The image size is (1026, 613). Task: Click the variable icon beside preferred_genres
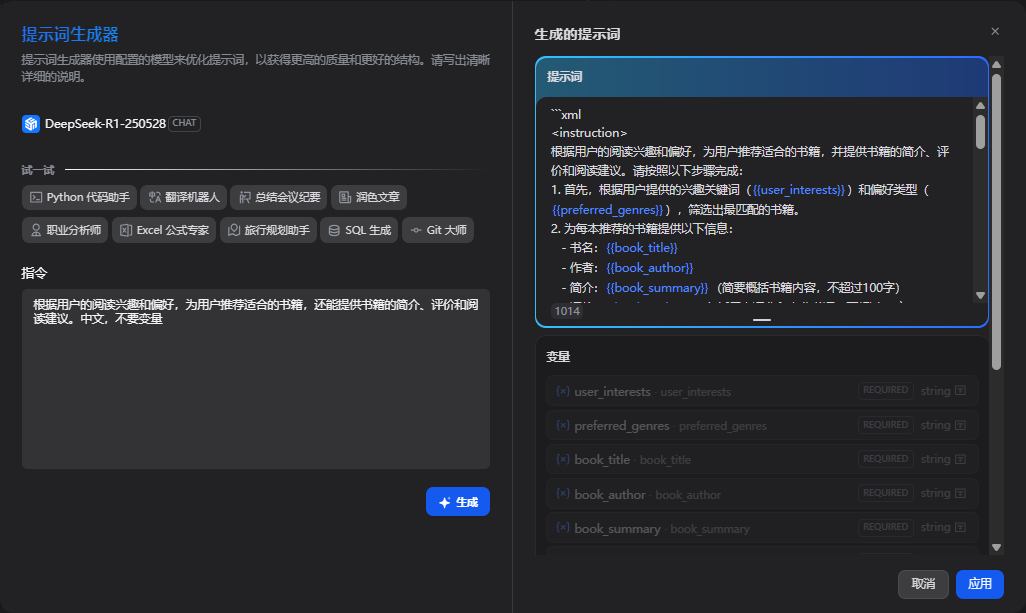click(563, 425)
